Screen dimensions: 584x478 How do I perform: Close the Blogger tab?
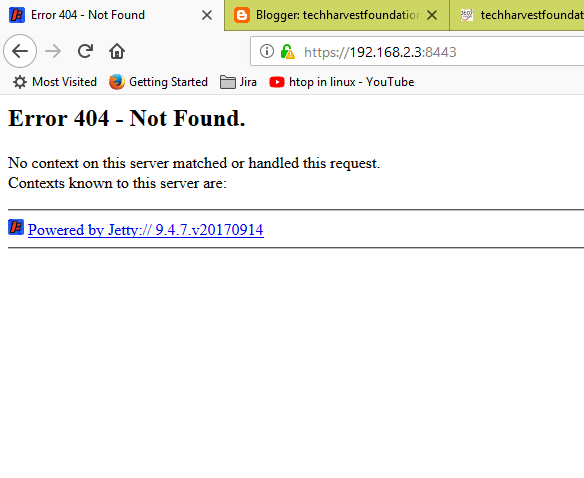pos(432,15)
